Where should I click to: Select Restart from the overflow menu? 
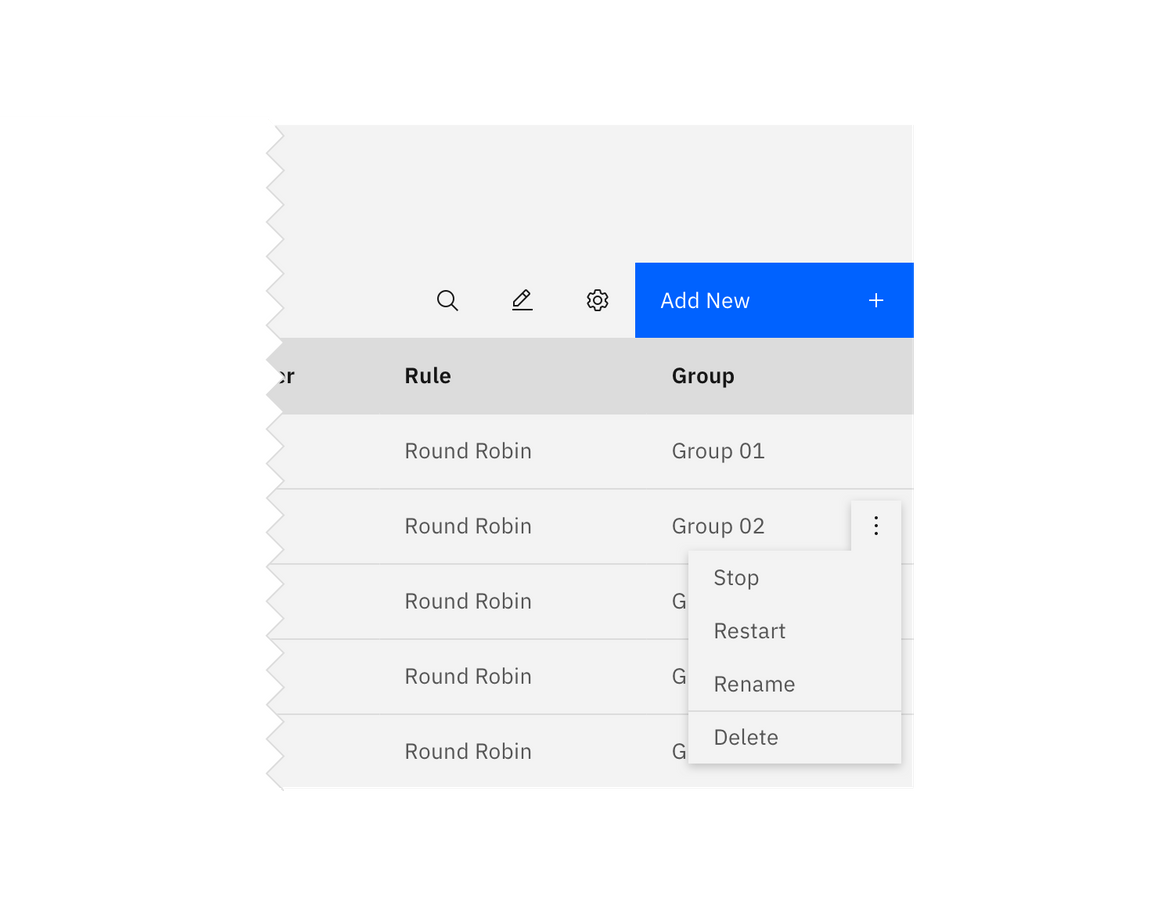click(x=750, y=631)
